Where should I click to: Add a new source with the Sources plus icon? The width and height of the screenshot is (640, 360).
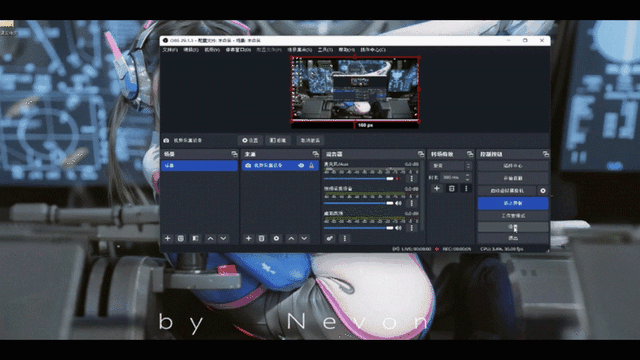[248, 238]
